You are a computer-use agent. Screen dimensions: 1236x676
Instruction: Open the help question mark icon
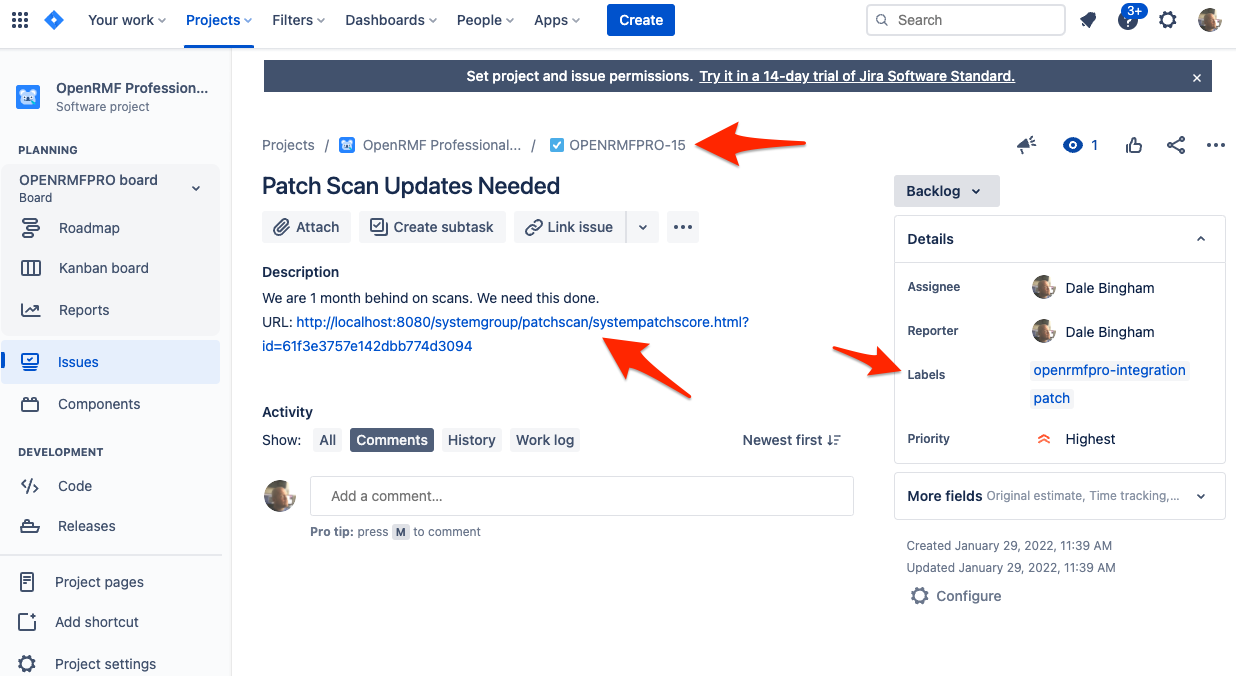click(1128, 20)
